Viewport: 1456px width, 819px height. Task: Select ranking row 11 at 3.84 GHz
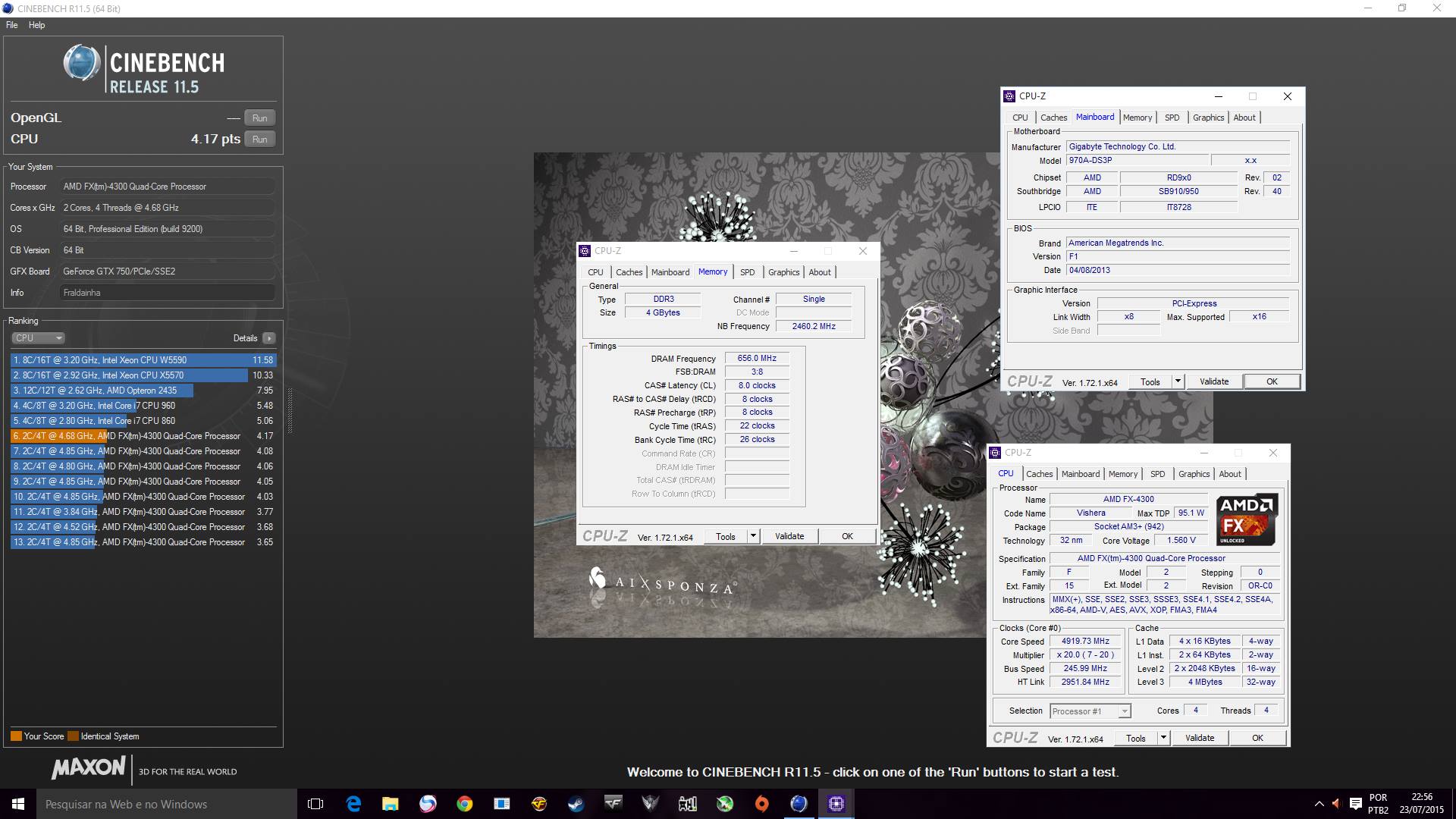click(143, 512)
